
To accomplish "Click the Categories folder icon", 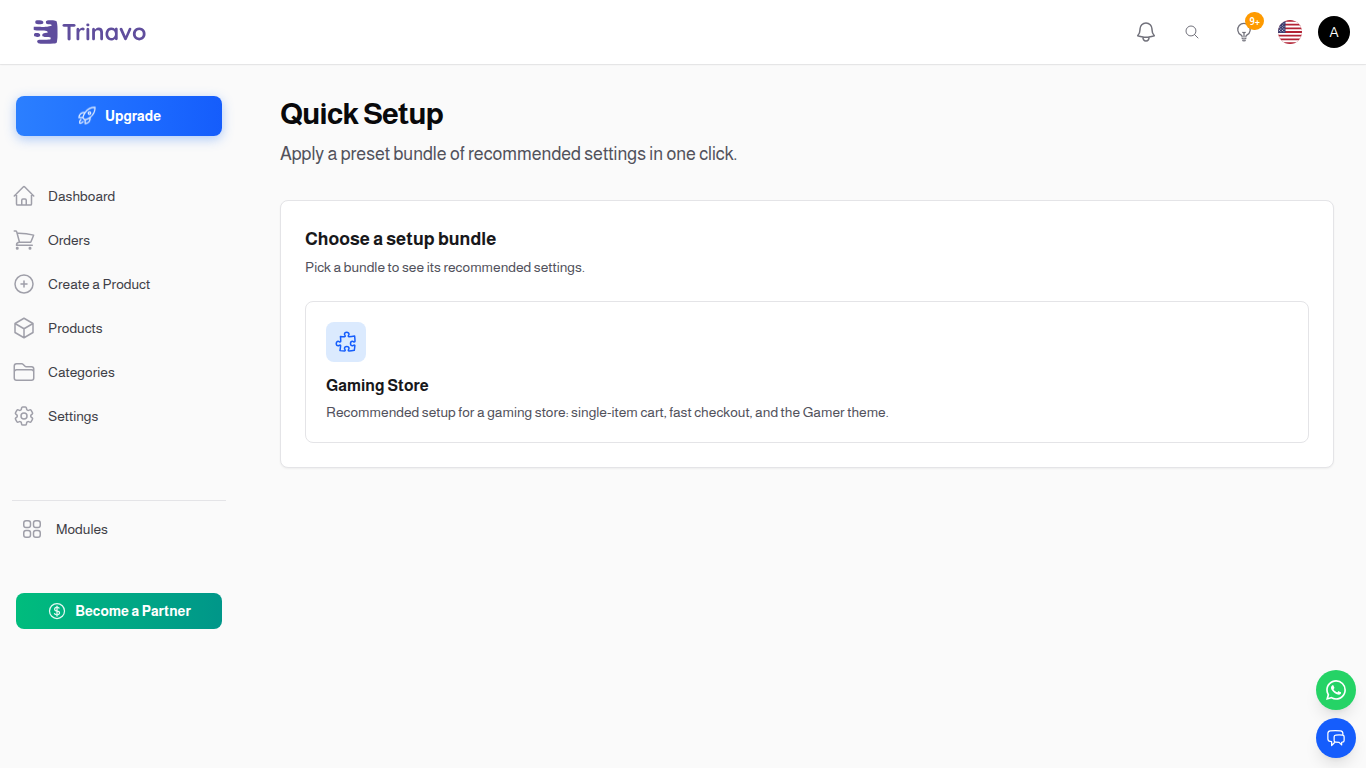I will pyautogui.click(x=24, y=372).
